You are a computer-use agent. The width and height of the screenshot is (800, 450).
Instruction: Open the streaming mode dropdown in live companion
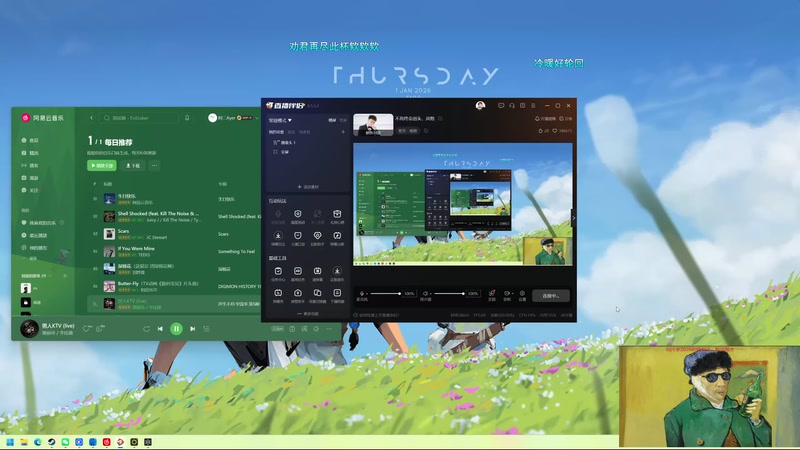click(280, 120)
